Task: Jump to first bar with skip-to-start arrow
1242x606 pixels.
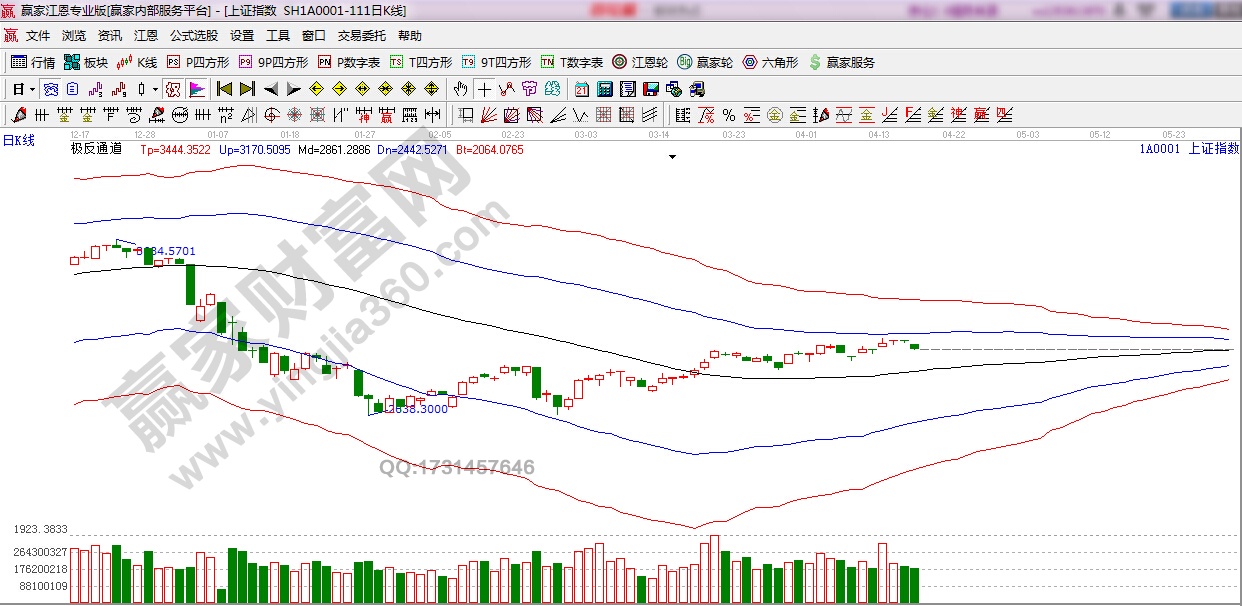Action: point(225,89)
